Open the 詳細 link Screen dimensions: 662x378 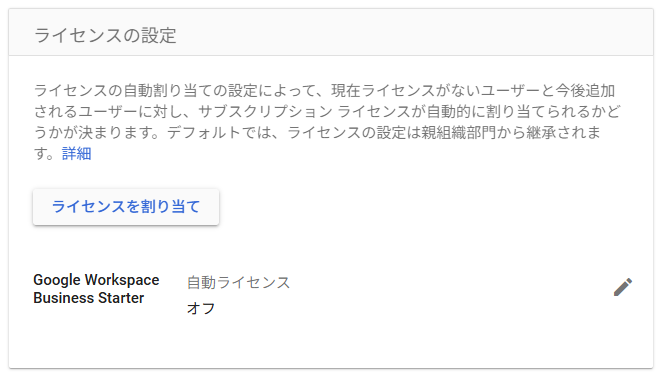click(76, 153)
